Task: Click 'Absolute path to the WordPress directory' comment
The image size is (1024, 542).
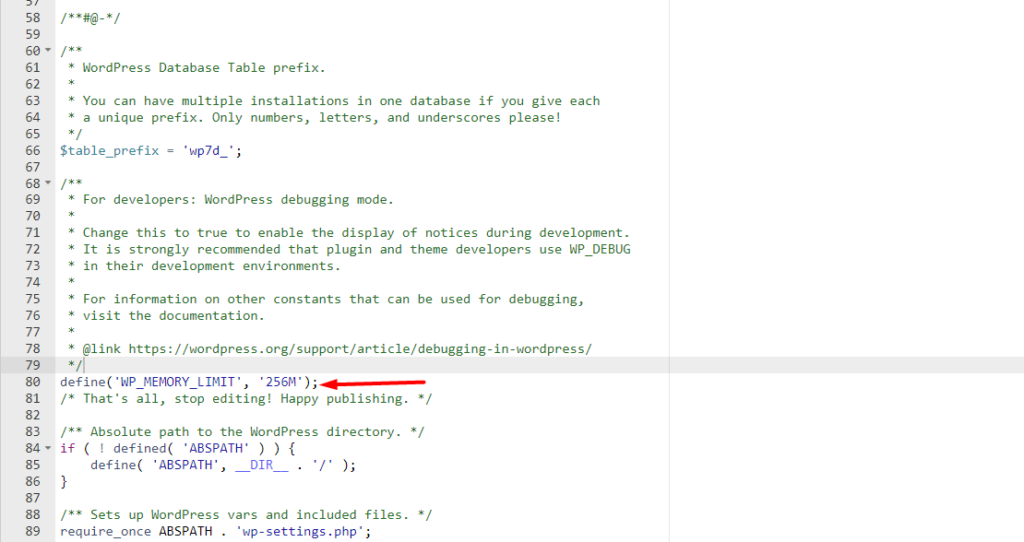Action: [x=242, y=432]
